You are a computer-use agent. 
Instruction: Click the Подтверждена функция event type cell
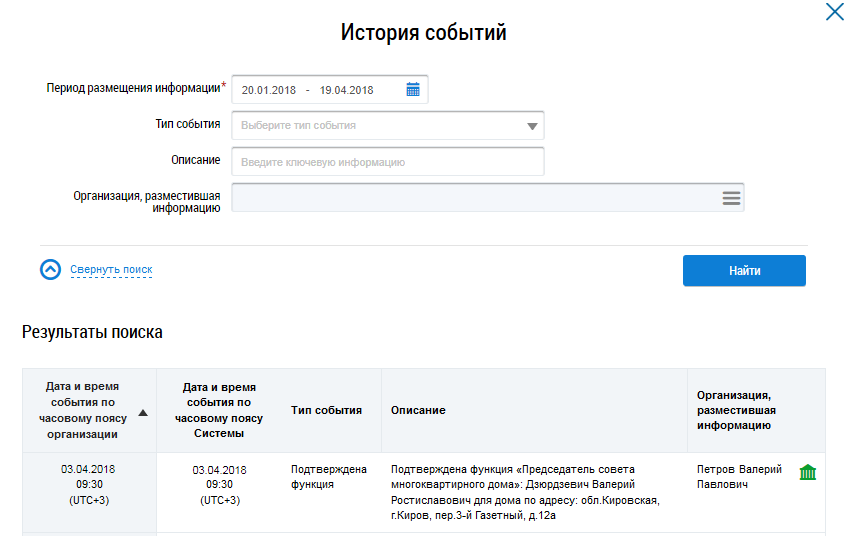(x=328, y=477)
